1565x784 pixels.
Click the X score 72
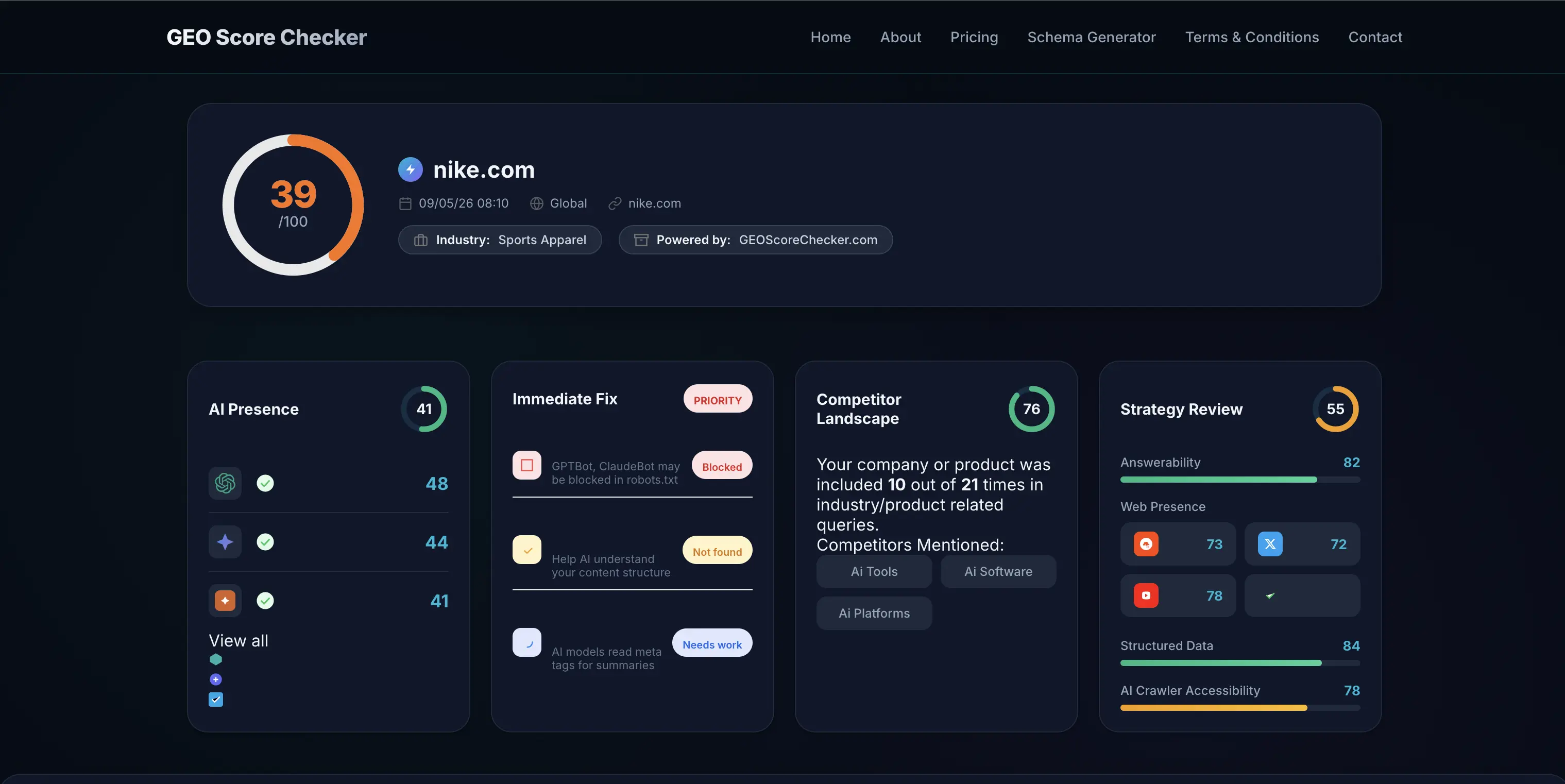point(1338,544)
